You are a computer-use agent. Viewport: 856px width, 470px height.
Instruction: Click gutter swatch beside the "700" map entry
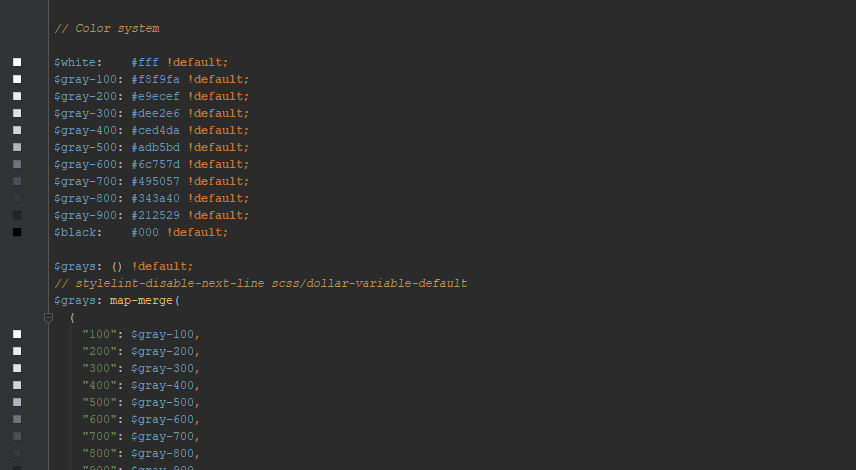17,436
